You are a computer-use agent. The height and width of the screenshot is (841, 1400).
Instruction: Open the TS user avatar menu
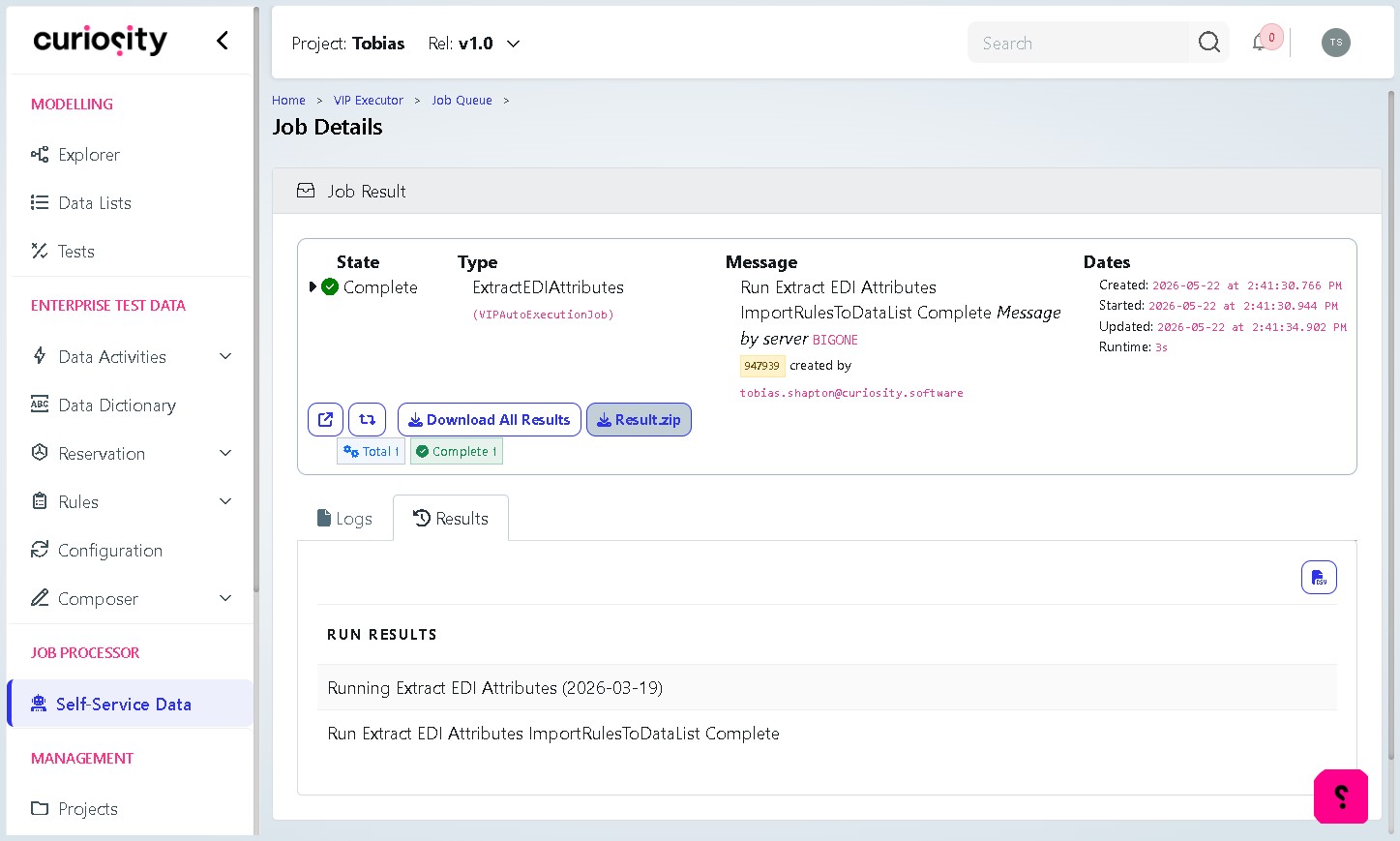tap(1336, 43)
